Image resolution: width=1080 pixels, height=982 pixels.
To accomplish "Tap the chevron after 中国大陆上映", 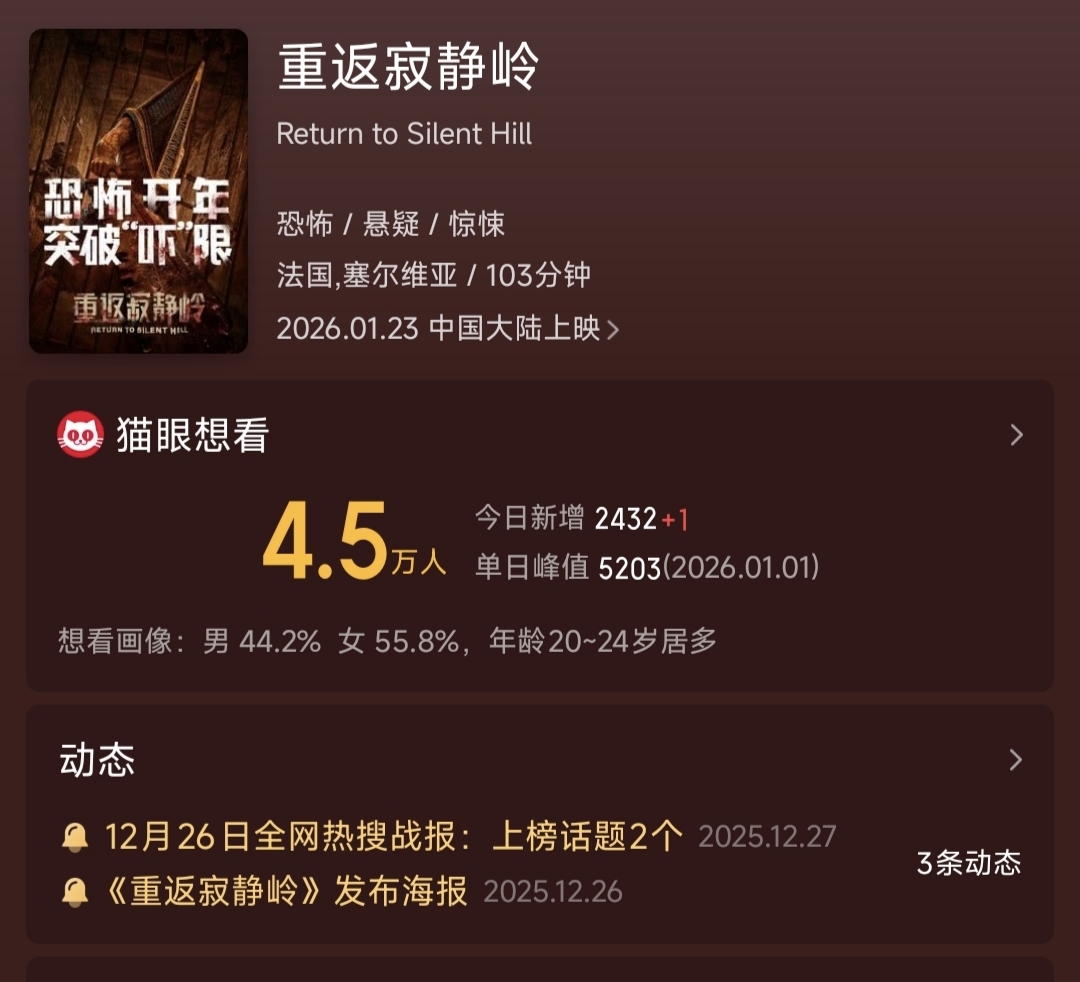I will click(612, 330).
